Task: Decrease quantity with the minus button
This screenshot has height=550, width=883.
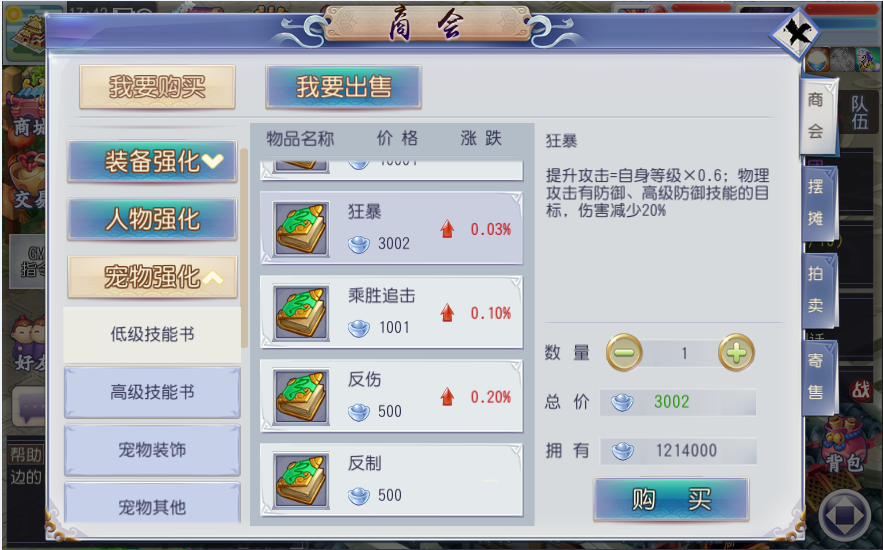Action: tap(624, 352)
